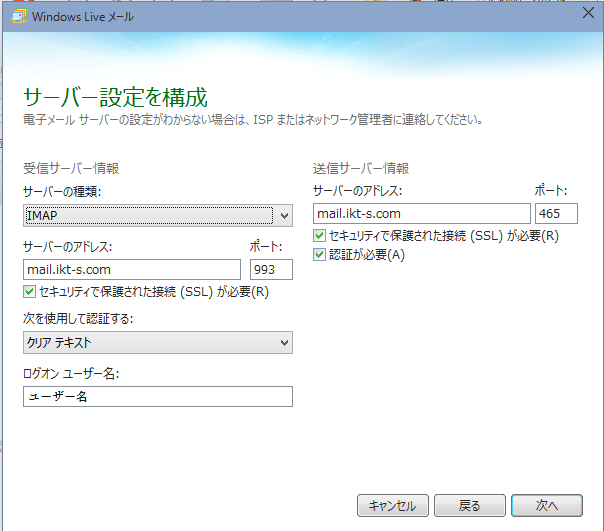Click the outgoing port field 465
This screenshot has width=604, height=531.
coord(556,213)
